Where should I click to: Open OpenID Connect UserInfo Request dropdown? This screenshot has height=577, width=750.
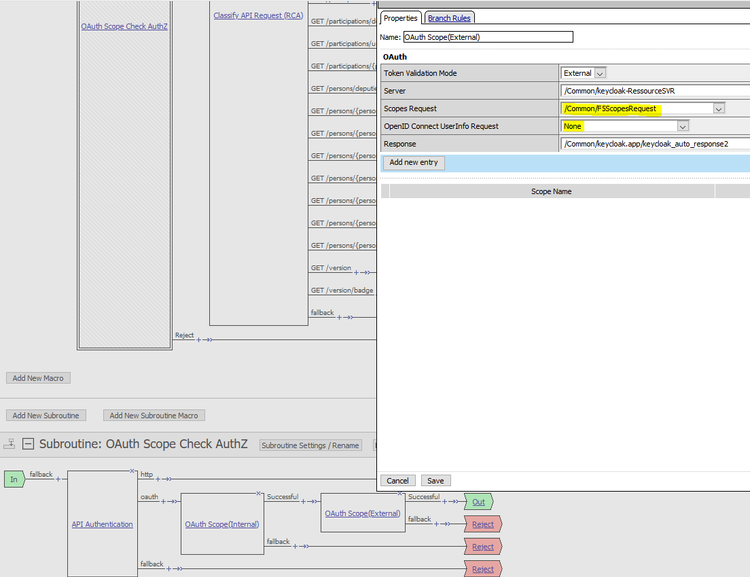(x=682, y=127)
